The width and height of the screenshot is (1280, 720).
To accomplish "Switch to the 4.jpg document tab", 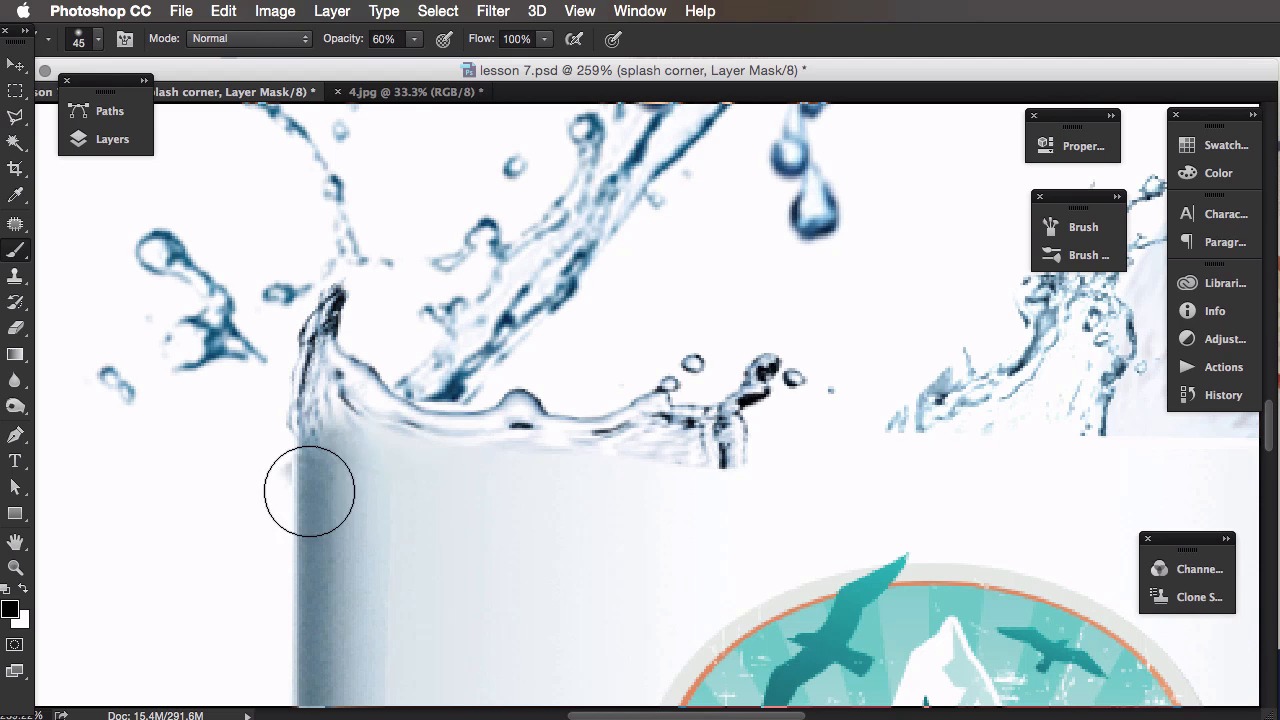I will [x=408, y=92].
